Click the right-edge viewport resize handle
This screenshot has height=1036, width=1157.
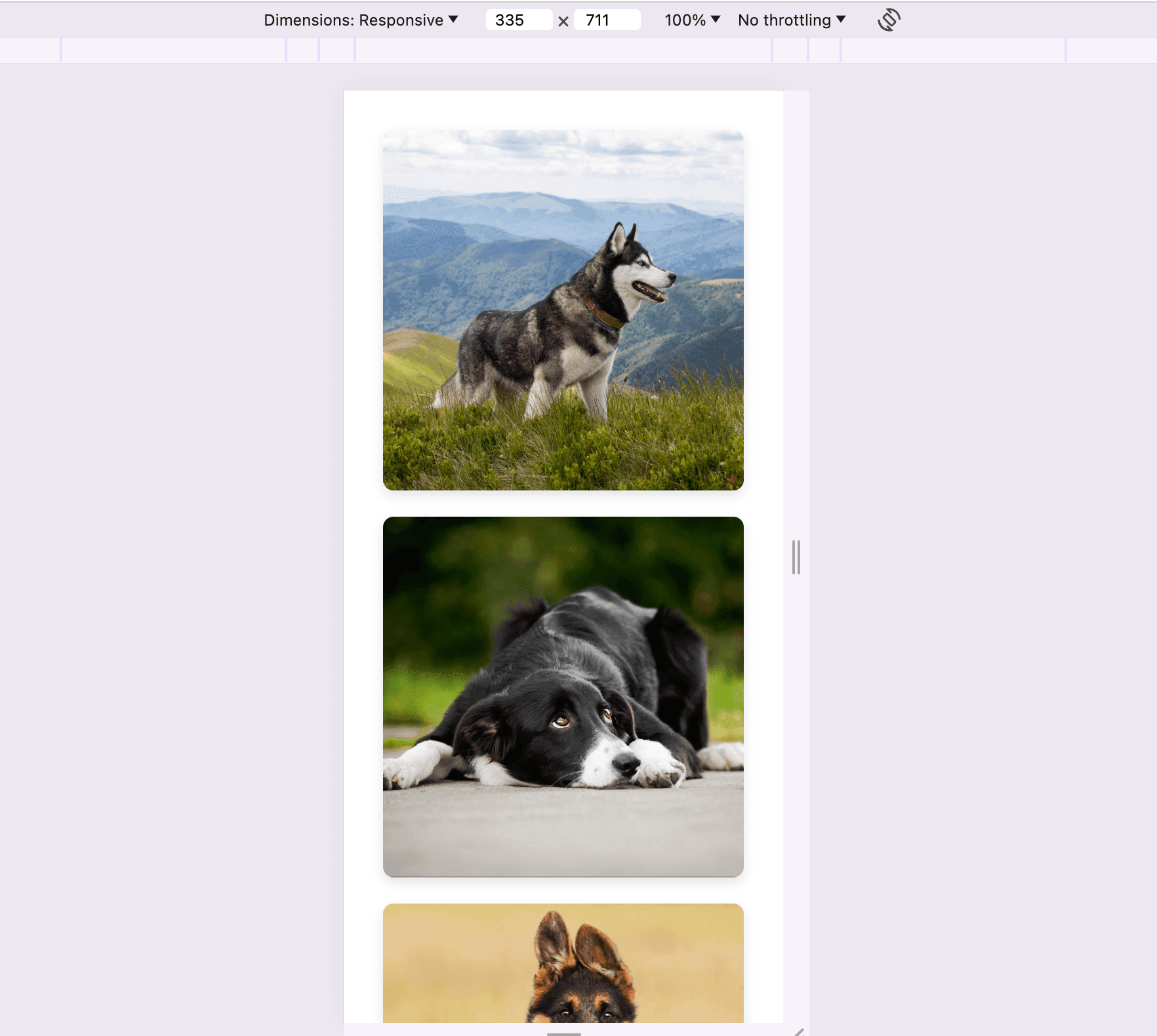[796, 557]
